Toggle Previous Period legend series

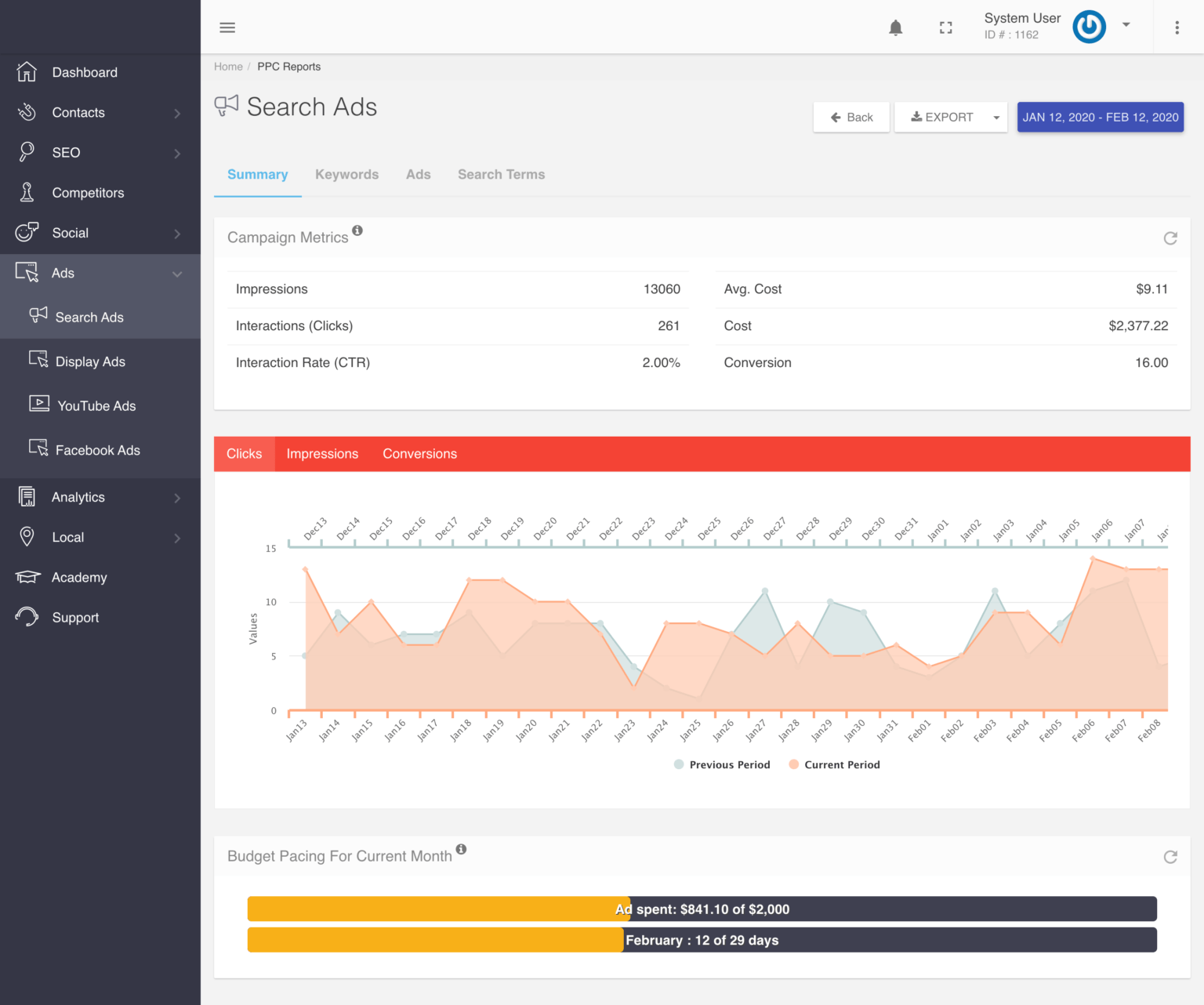coord(722,764)
